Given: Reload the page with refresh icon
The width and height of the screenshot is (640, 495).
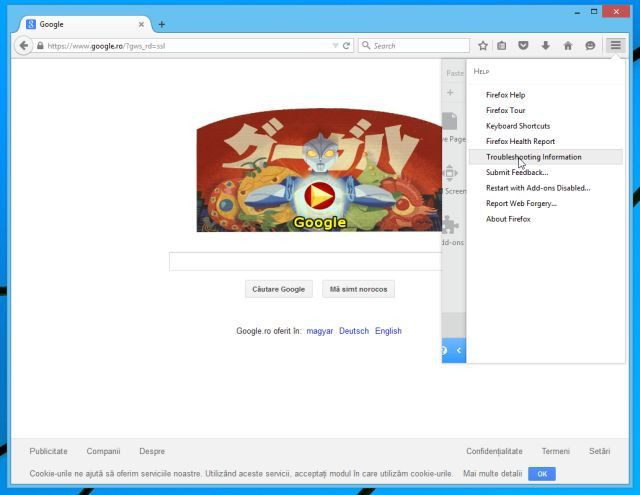Looking at the screenshot, I should pos(347,45).
